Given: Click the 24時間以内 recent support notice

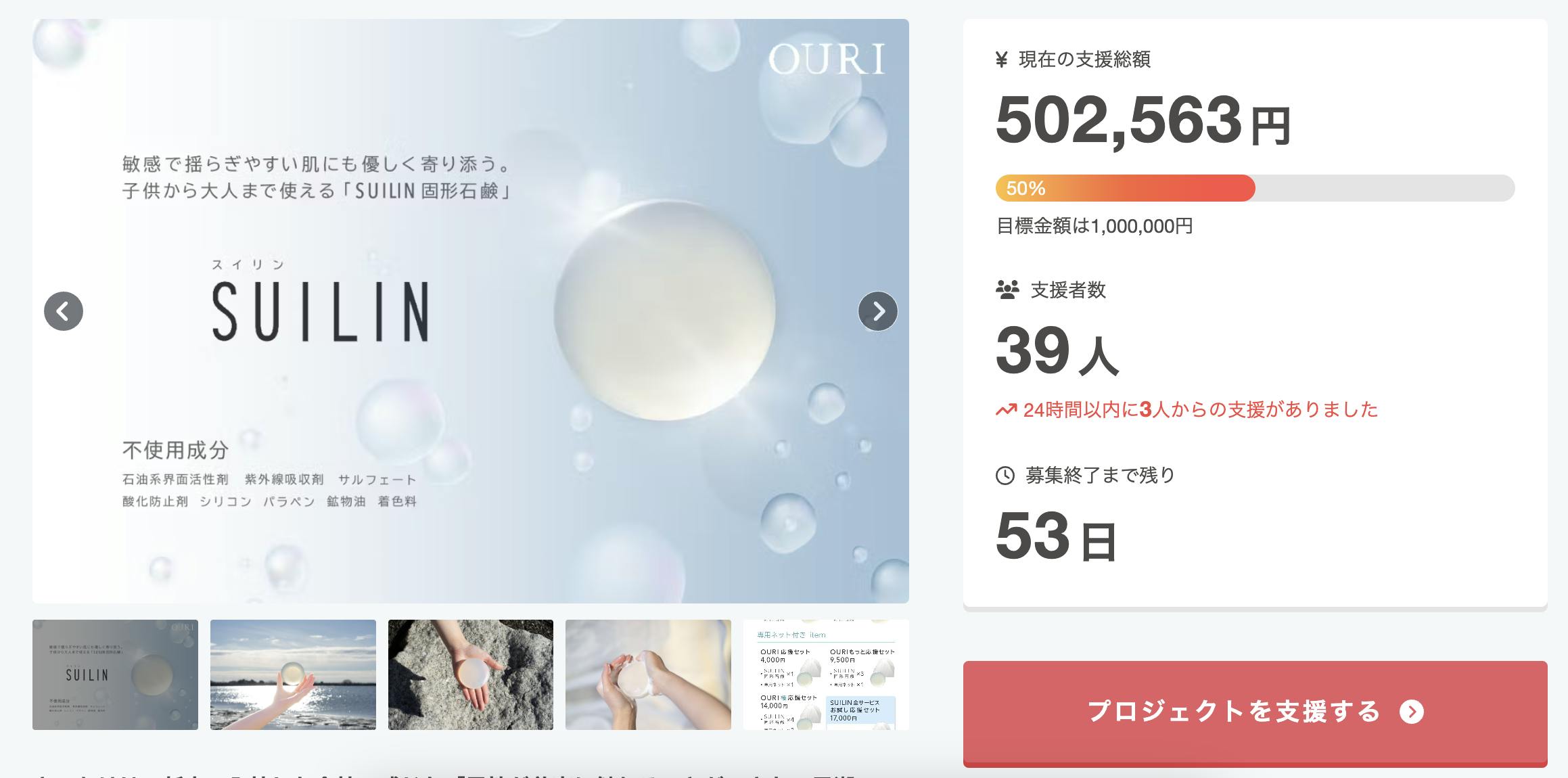Looking at the screenshot, I should coord(1187,409).
